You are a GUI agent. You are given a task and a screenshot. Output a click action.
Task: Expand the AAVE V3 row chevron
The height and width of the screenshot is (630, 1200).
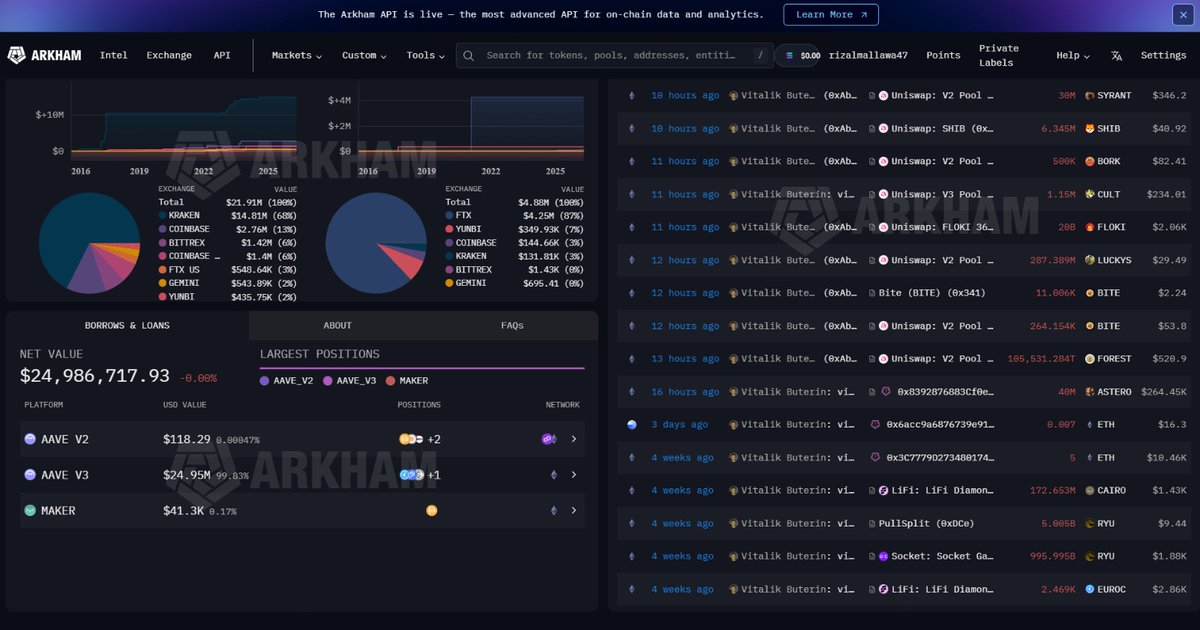point(574,475)
